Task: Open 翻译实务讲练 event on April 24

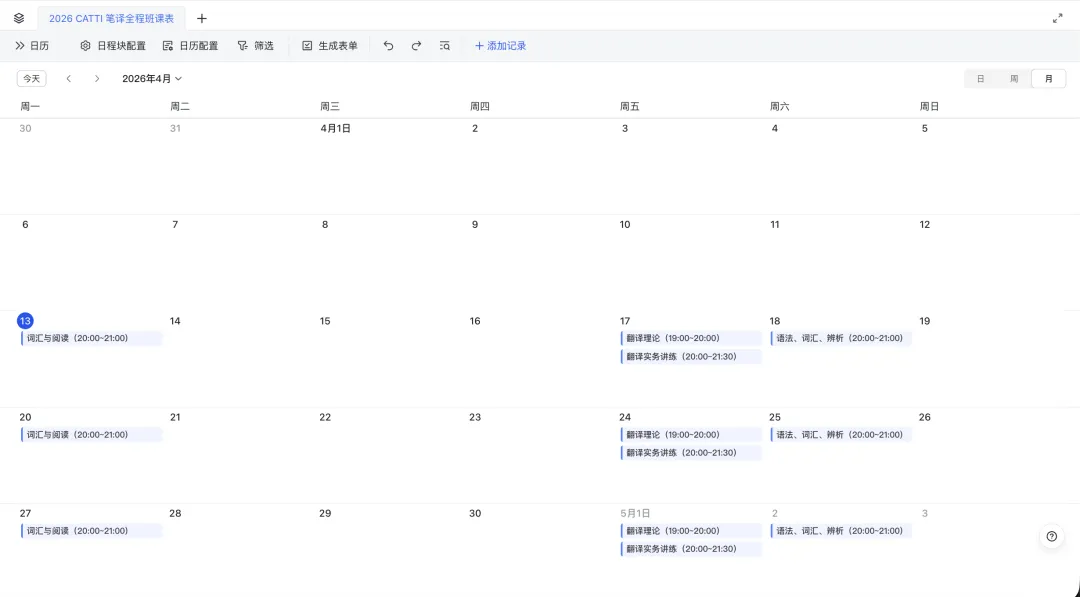Action: tap(691, 452)
